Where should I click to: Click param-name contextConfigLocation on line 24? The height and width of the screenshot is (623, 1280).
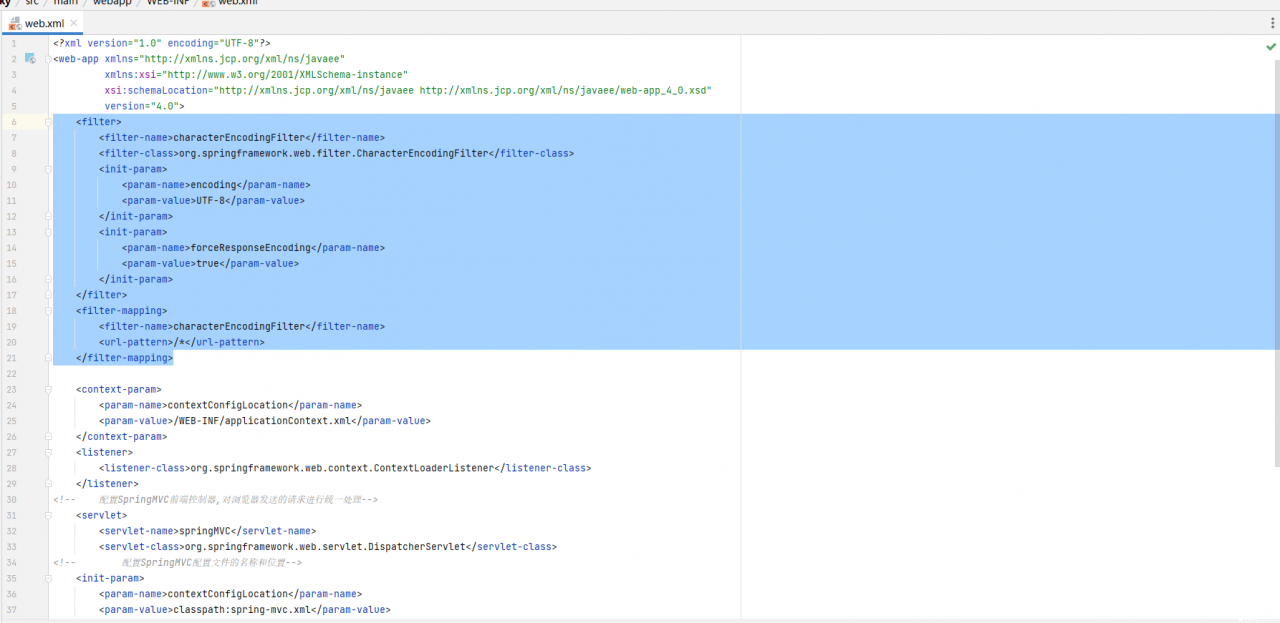pyautogui.click(x=230, y=405)
